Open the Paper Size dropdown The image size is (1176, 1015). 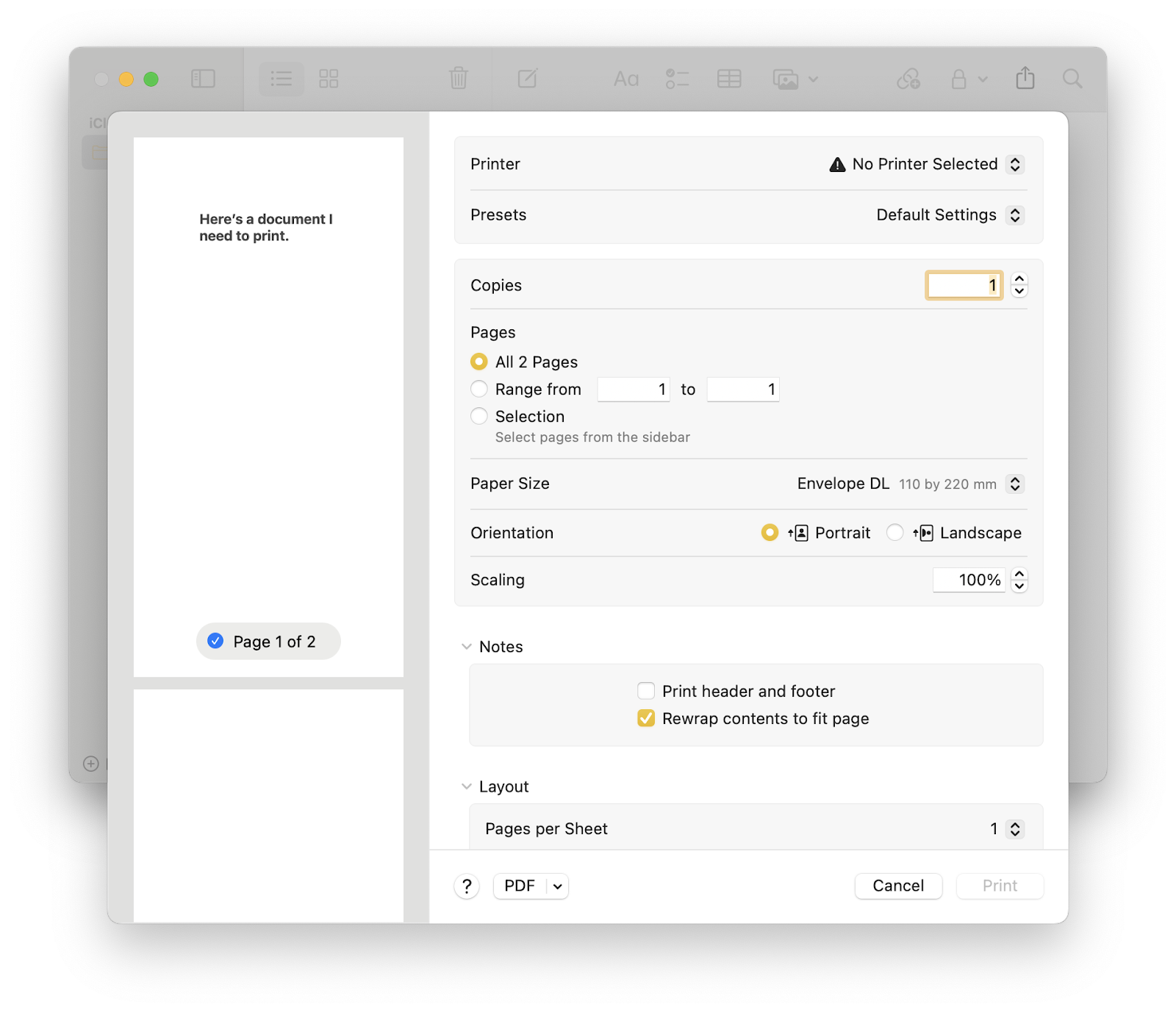tap(1015, 484)
